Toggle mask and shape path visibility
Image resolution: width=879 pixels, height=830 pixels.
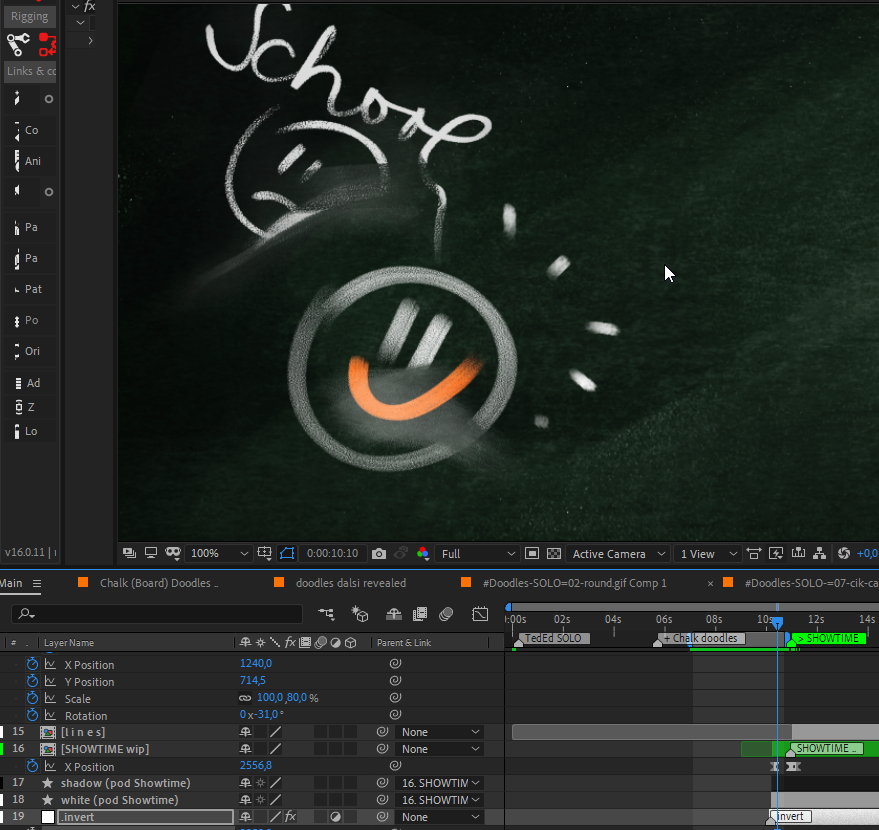287,554
